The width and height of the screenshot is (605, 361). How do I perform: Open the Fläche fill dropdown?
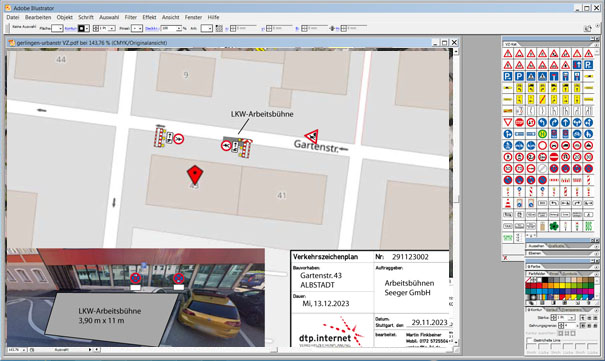60,29
